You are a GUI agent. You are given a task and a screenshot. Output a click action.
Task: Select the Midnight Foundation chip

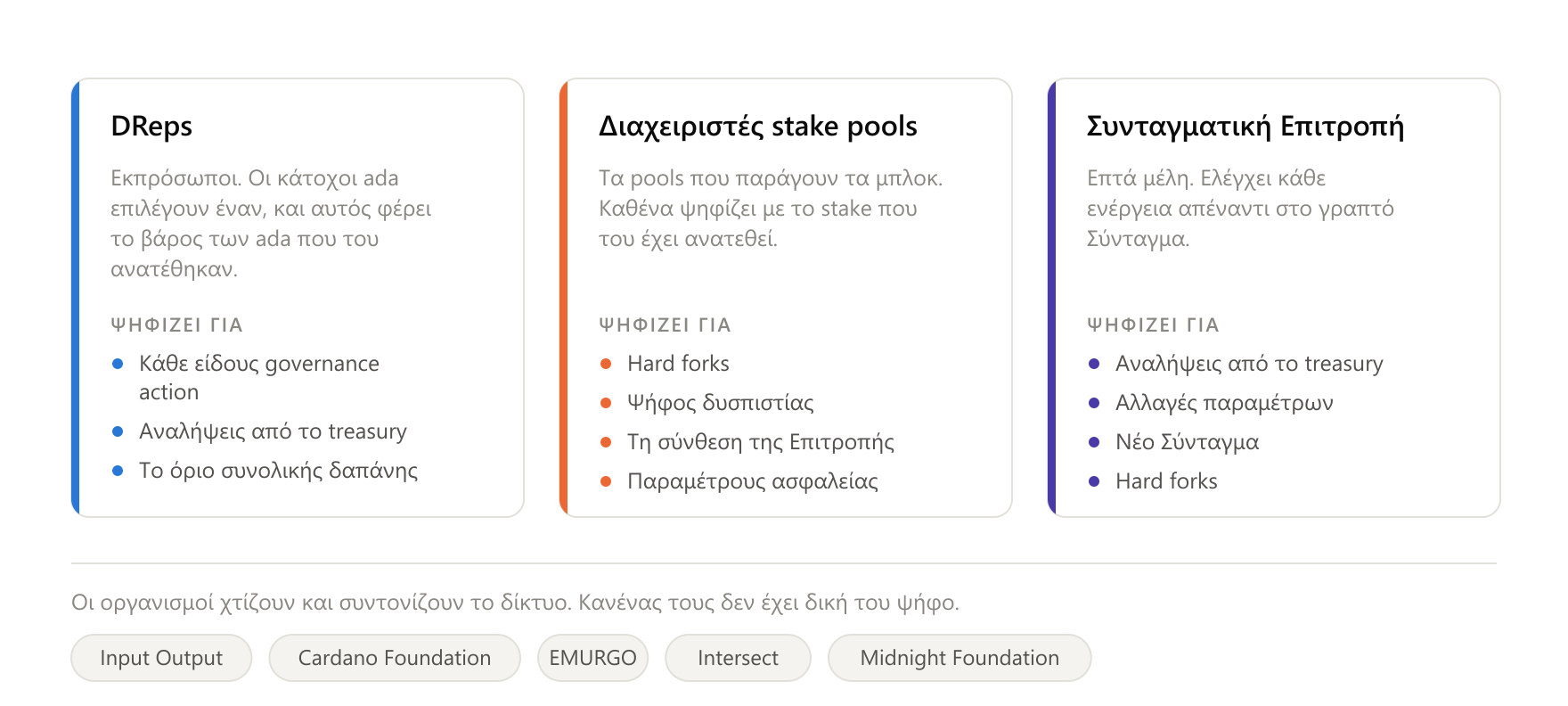pos(960,658)
